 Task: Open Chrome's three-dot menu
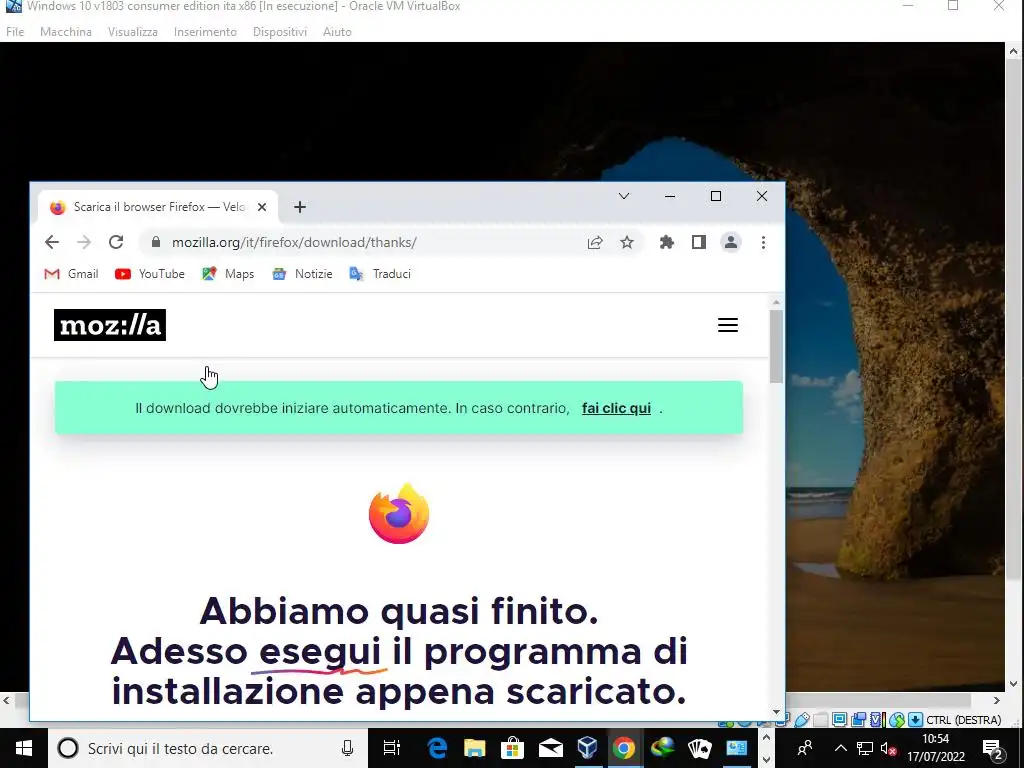763,242
